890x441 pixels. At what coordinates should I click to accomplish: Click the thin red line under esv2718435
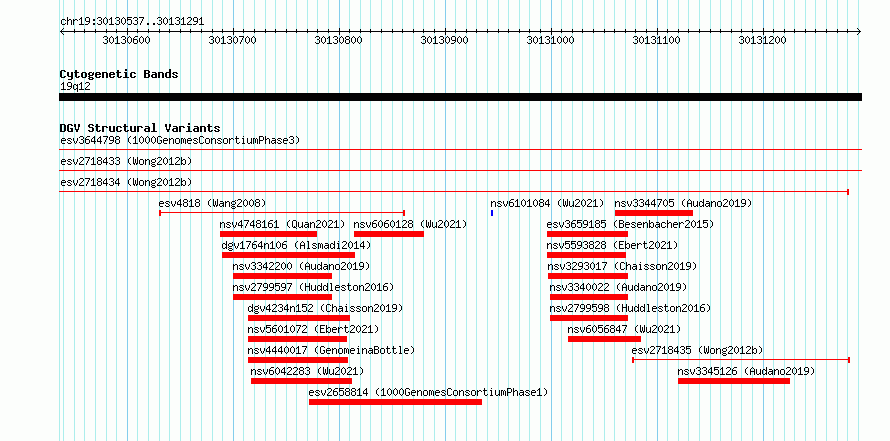click(x=741, y=360)
